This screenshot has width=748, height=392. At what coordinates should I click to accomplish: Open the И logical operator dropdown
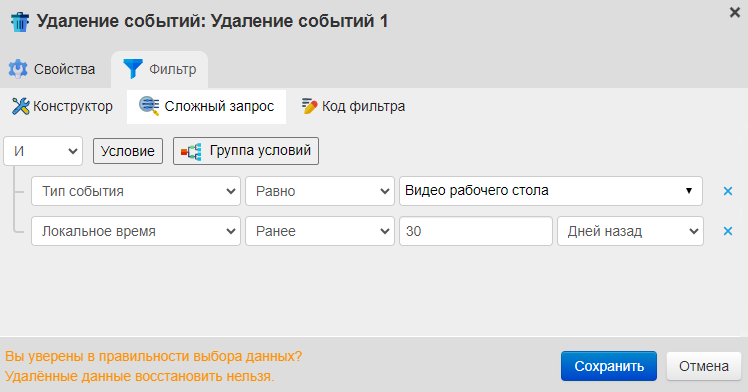[x=43, y=151]
